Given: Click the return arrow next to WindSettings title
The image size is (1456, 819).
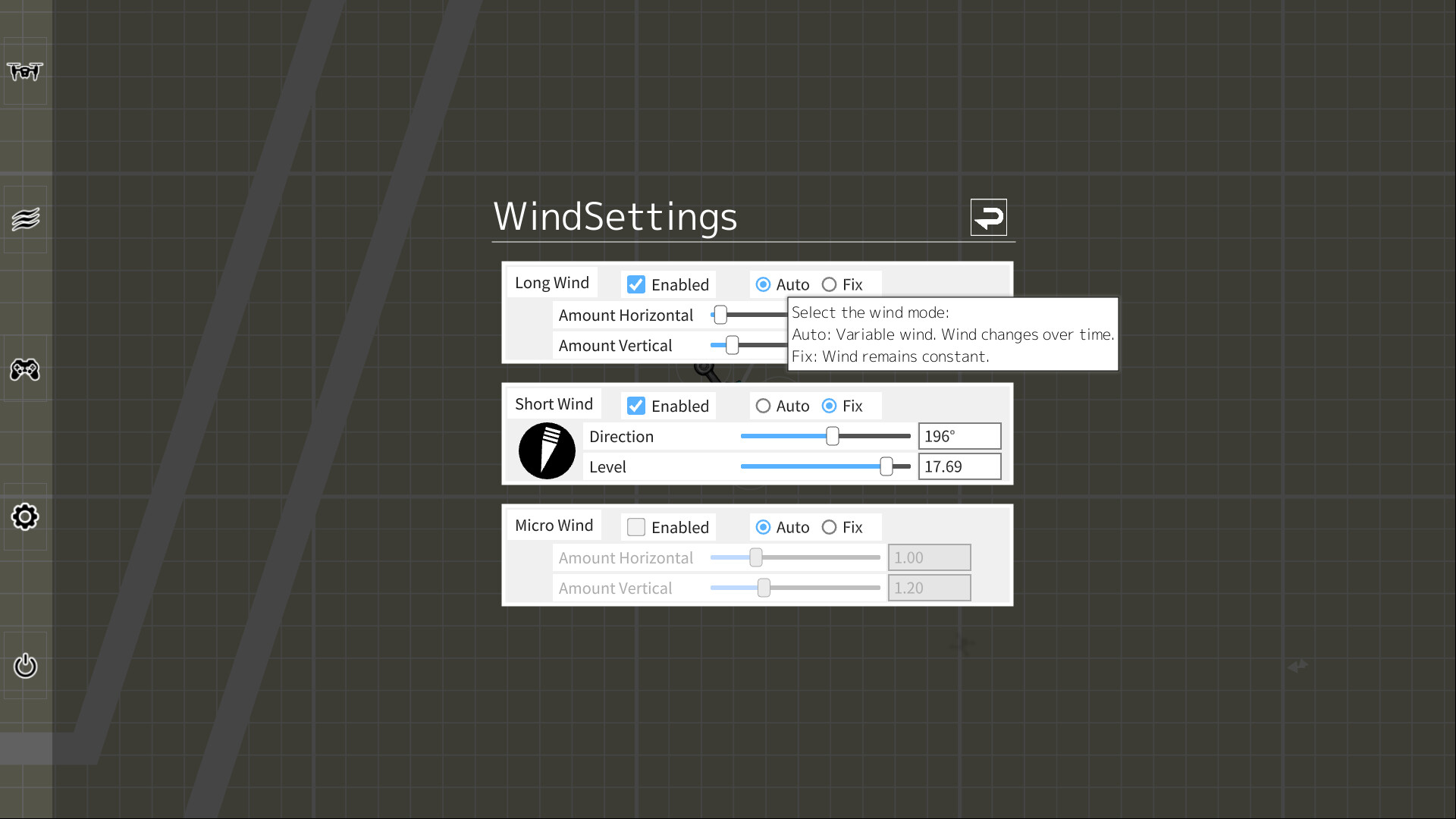Looking at the screenshot, I should pyautogui.click(x=989, y=218).
